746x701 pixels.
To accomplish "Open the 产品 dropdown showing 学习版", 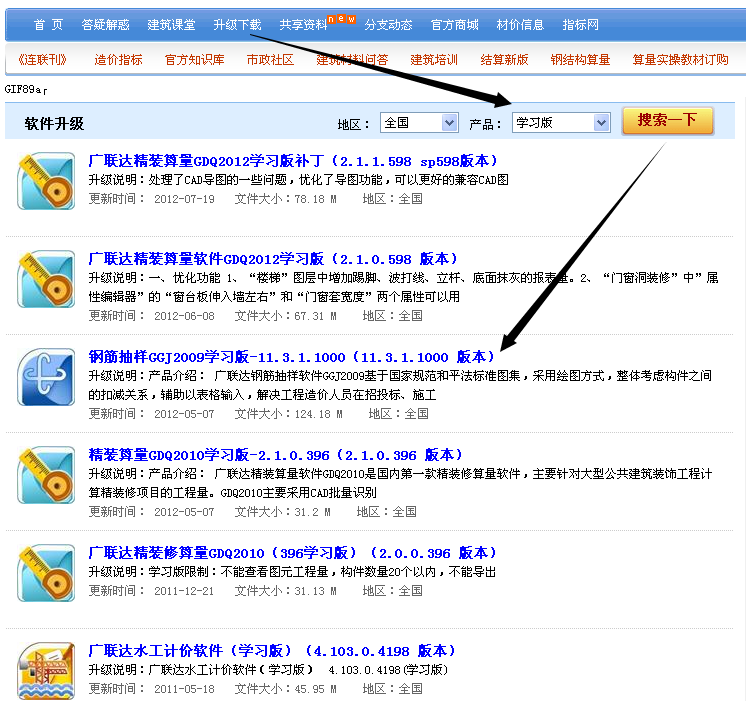I will point(561,123).
